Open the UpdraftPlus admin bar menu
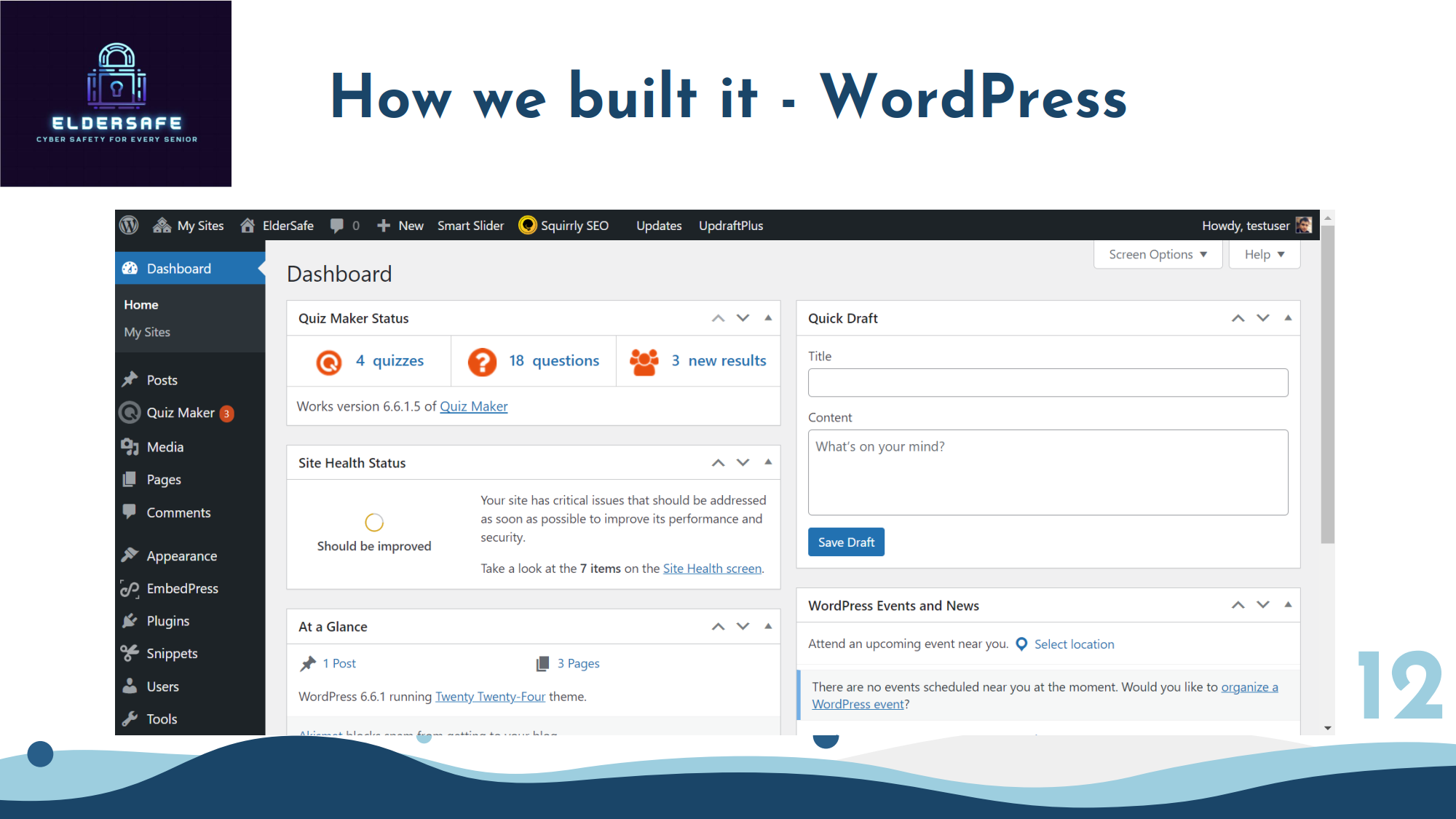Image resolution: width=1456 pixels, height=819 pixels. (x=731, y=226)
